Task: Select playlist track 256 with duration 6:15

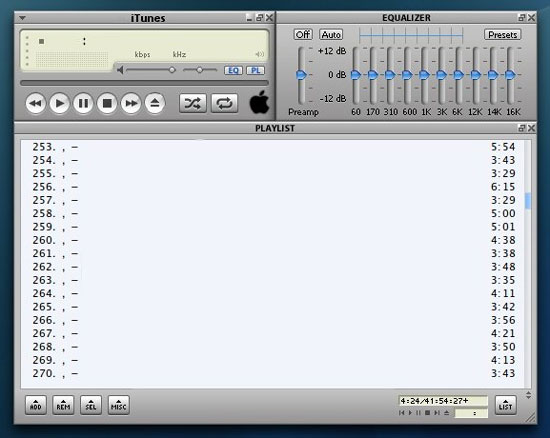Action: (274, 187)
